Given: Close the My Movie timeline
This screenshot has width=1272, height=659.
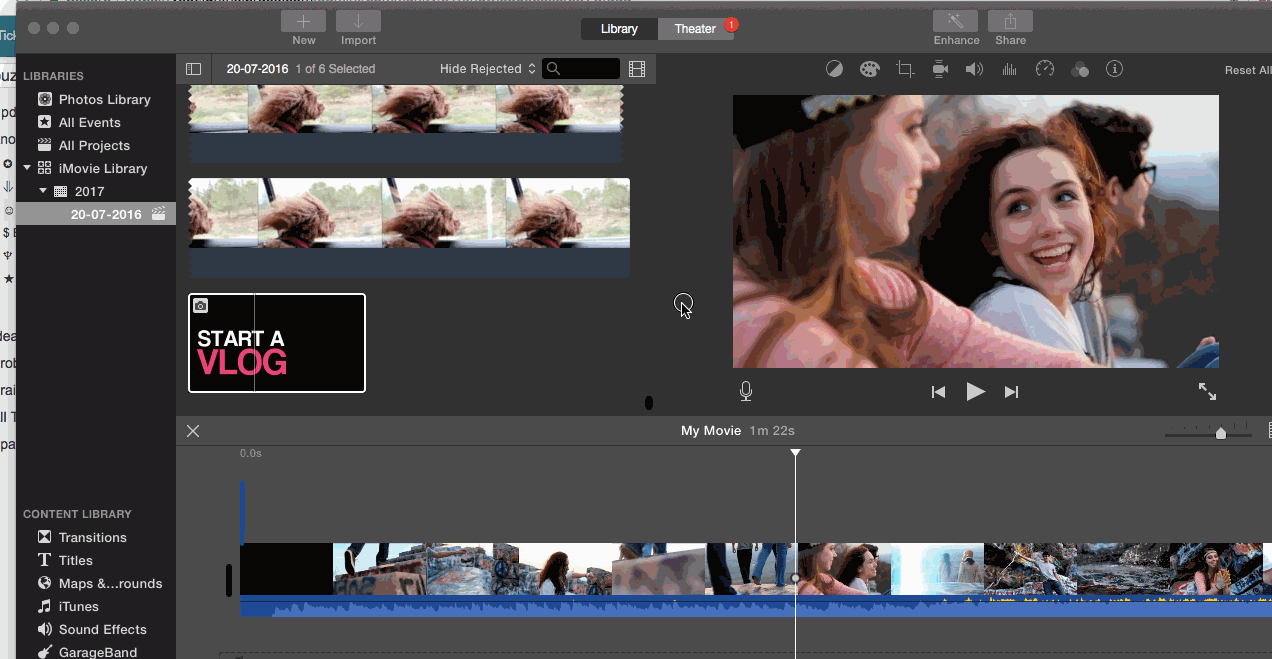Looking at the screenshot, I should point(193,431).
